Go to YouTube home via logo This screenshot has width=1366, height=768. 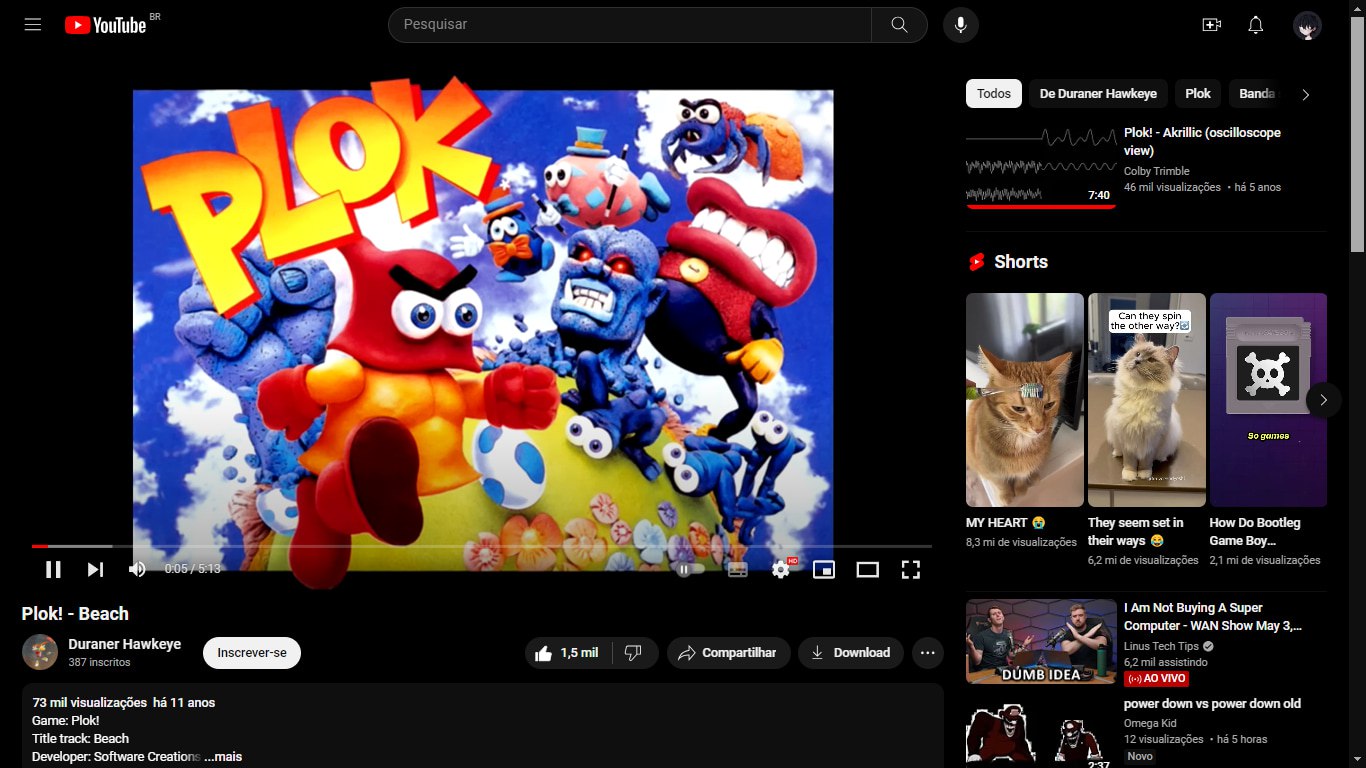(106, 25)
